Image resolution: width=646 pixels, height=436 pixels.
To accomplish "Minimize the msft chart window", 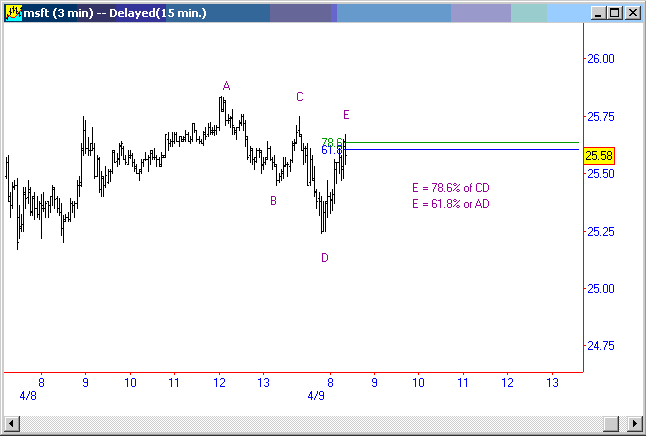I will click(597, 13).
